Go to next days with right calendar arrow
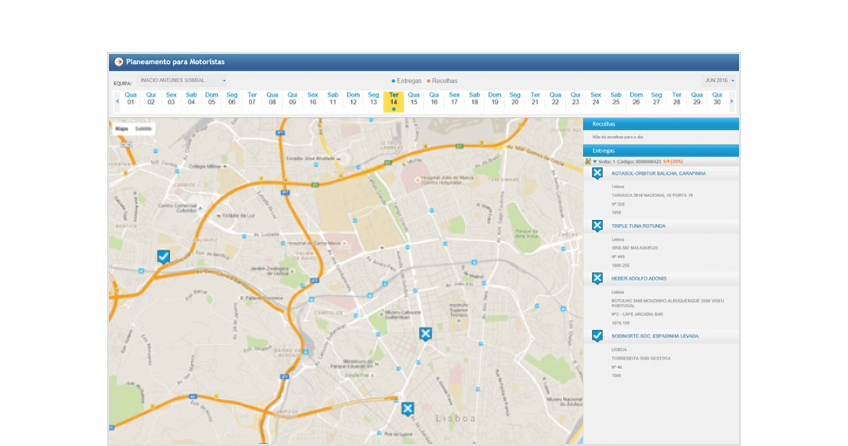The height and width of the screenshot is (446, 848). (x=731, y=100)
